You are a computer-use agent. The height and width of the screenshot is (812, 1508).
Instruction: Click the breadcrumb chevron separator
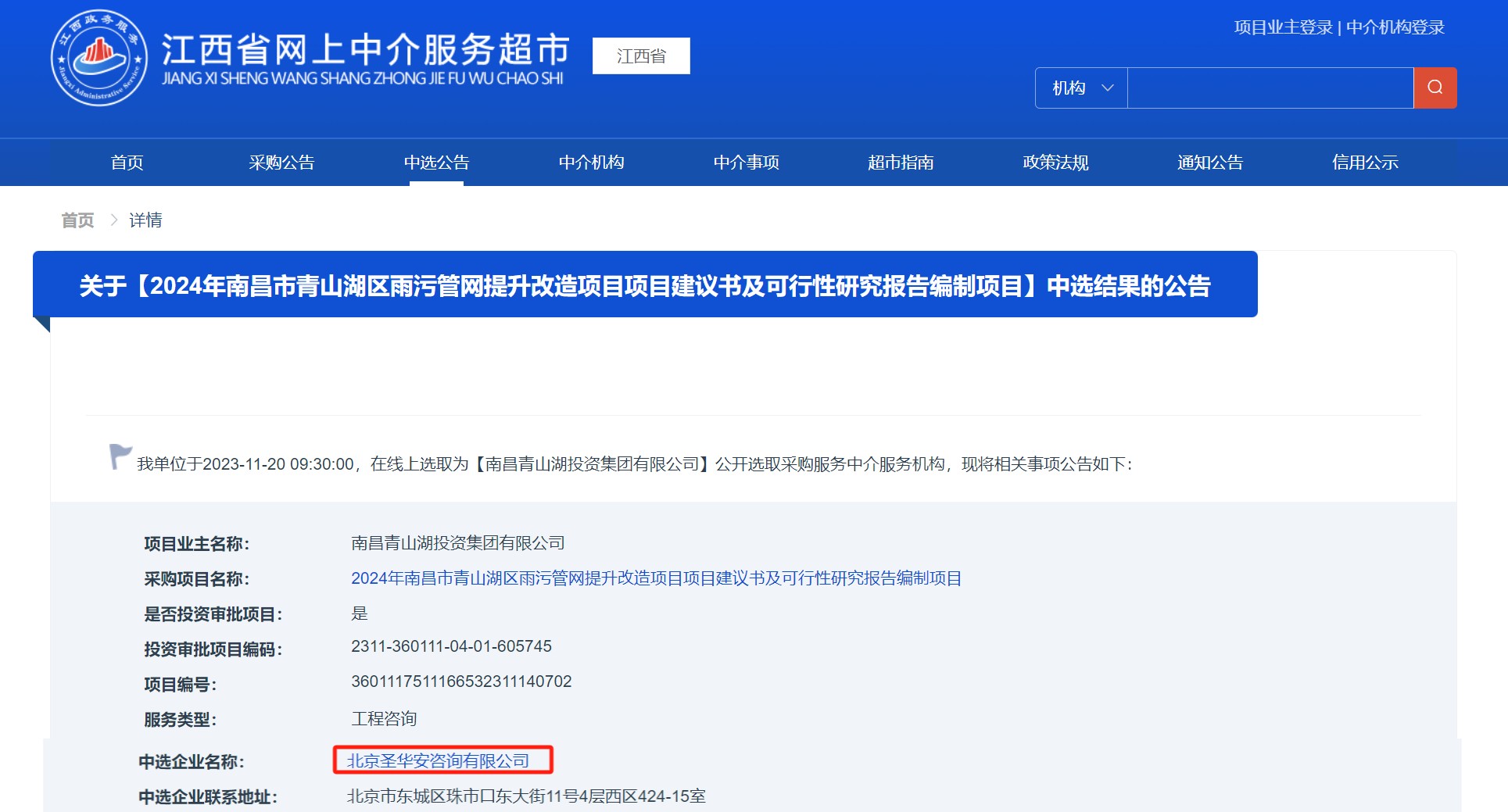[113, 220]
